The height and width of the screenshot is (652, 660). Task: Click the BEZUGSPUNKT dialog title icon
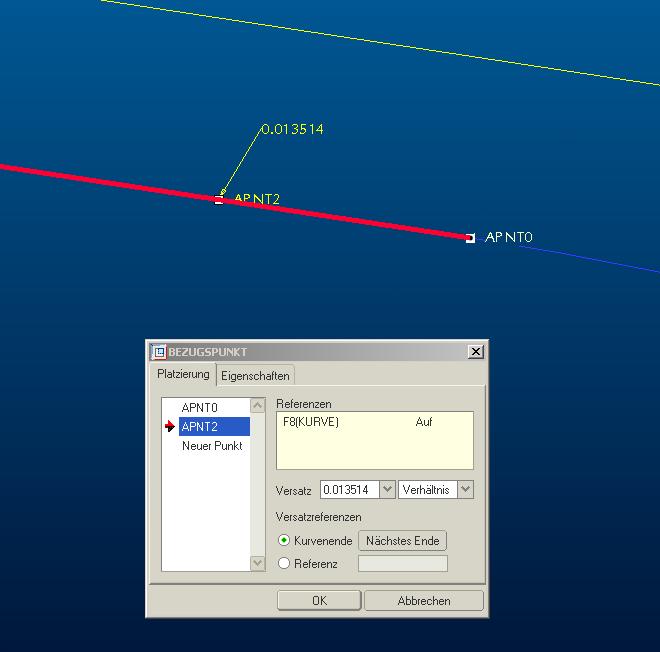point(159,352)
